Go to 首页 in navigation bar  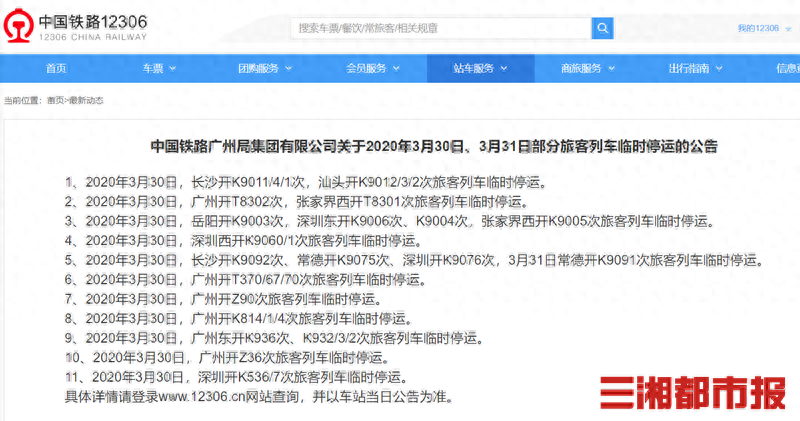56,68
